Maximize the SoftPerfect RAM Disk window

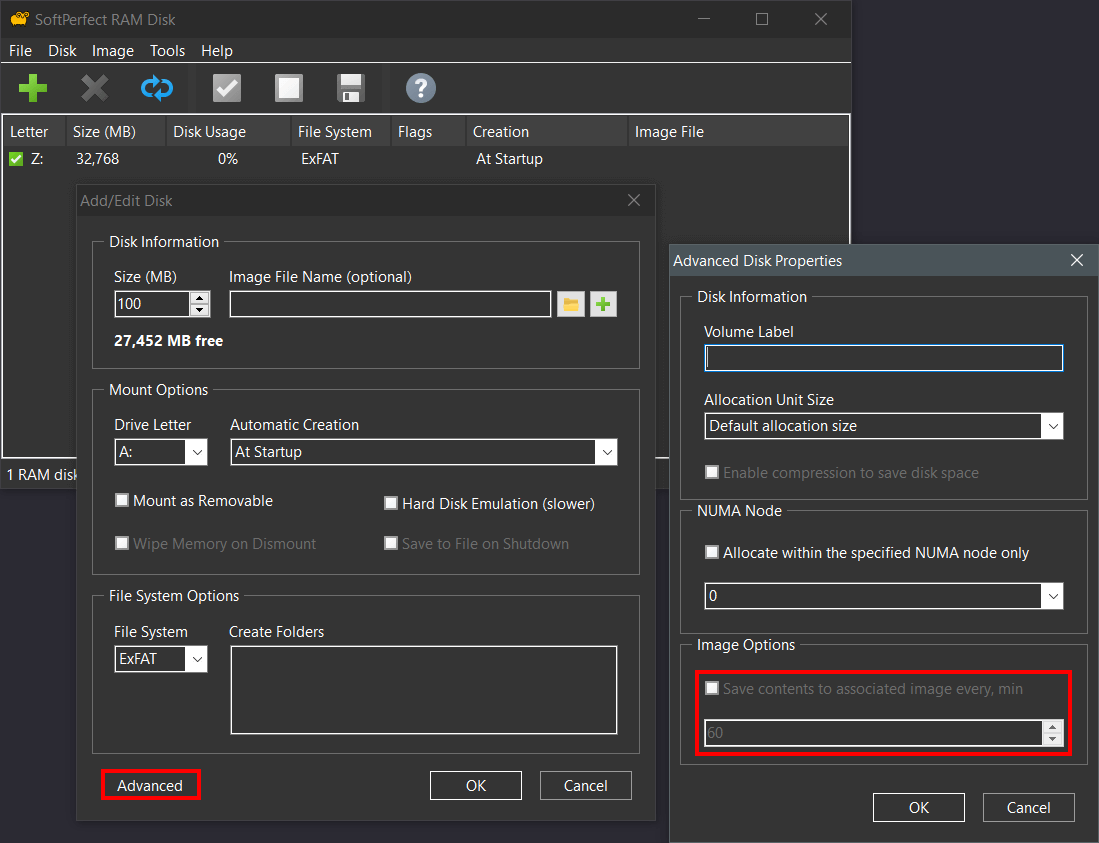(762, 20)
